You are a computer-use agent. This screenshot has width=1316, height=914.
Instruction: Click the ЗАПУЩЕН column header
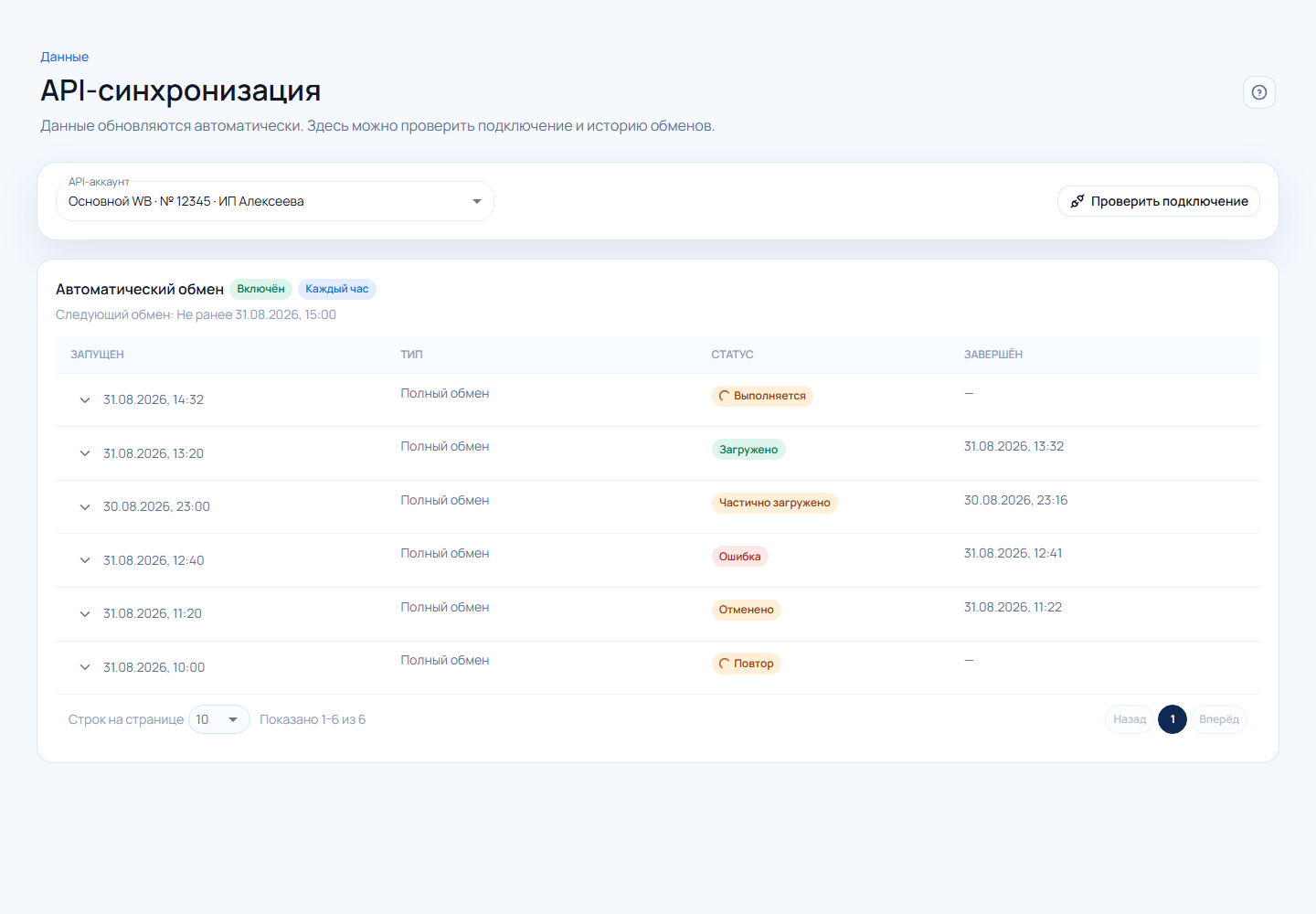(97, 355)
